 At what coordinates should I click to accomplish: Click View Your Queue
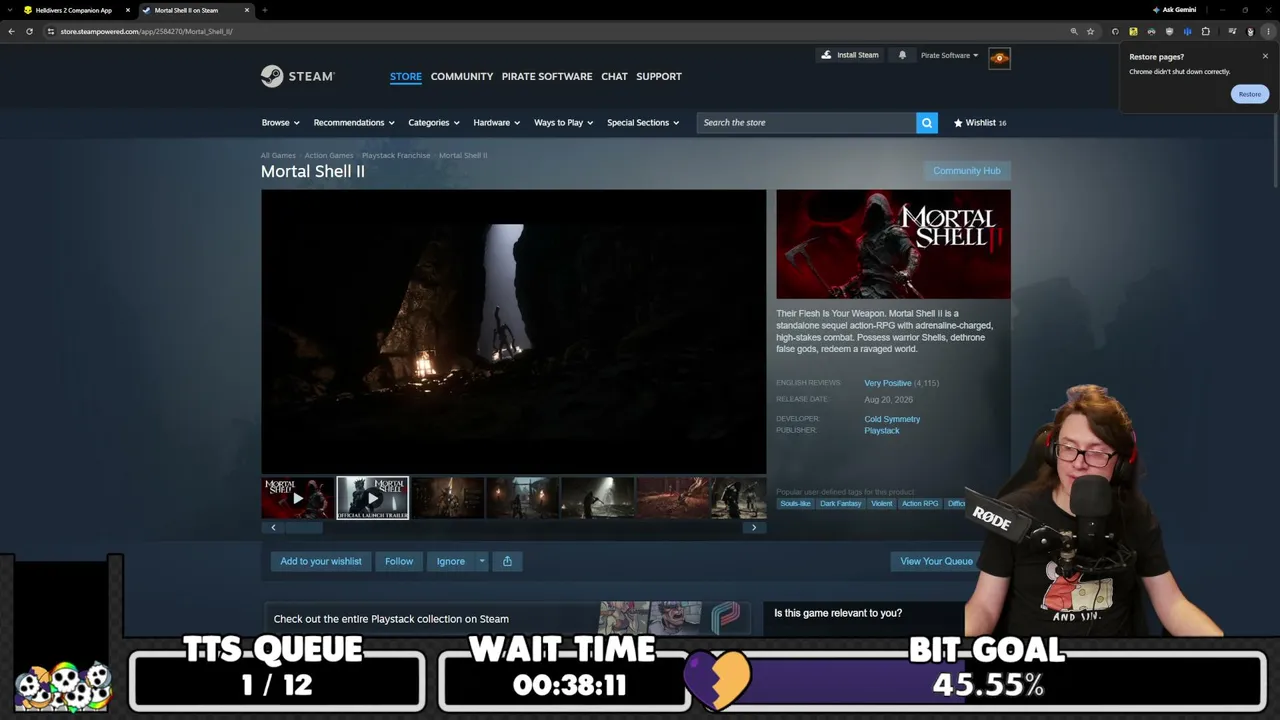936,561
